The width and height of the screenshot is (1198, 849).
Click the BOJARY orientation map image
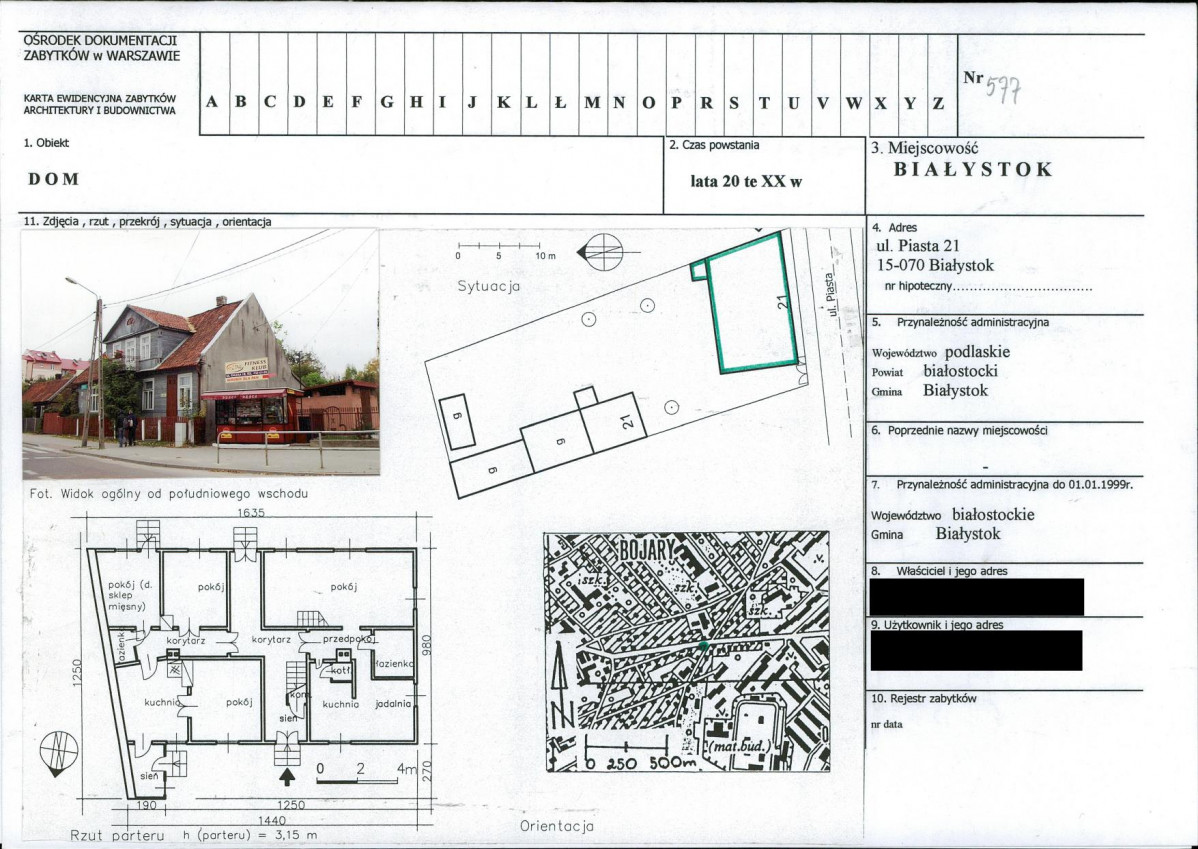pyautogui.click(x=685, y=650)
